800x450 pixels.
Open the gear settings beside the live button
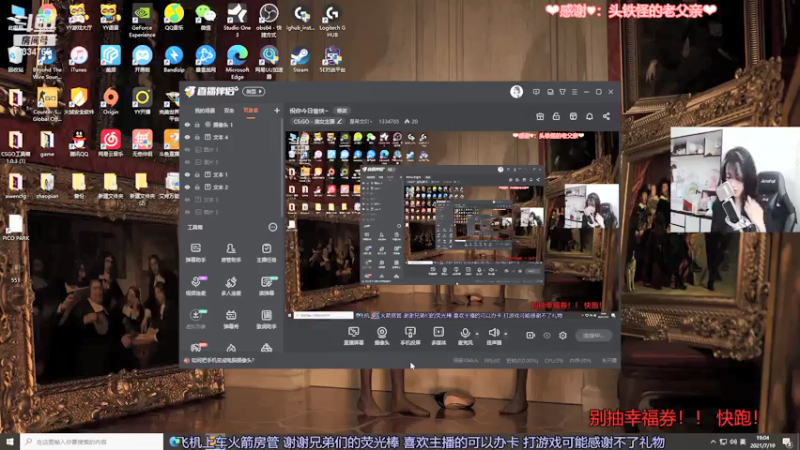coord(563,335)
